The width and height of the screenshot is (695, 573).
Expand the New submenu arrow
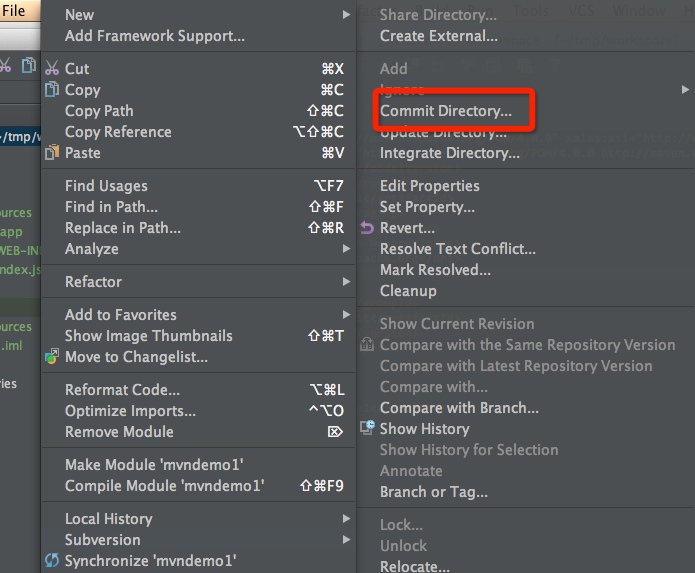pos(346,15)
